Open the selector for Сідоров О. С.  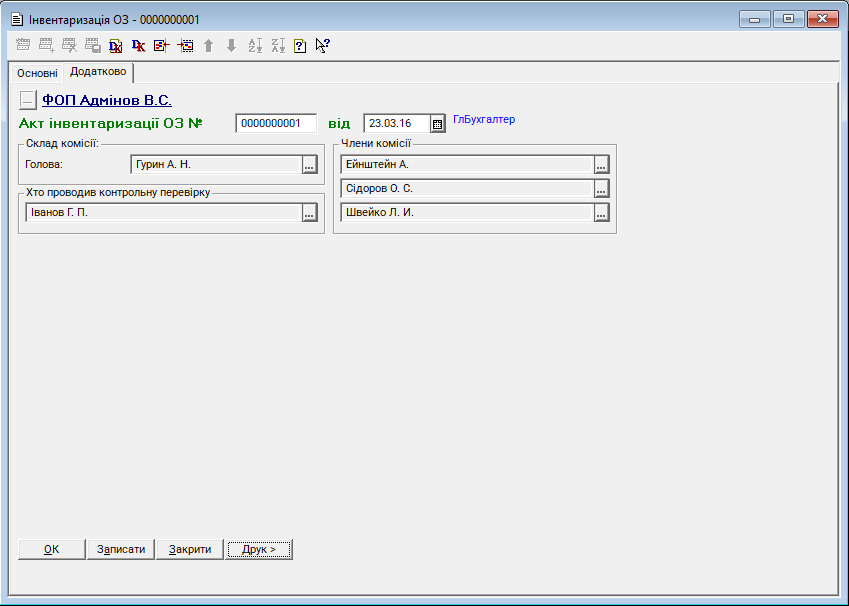click(x=601, y=188)
